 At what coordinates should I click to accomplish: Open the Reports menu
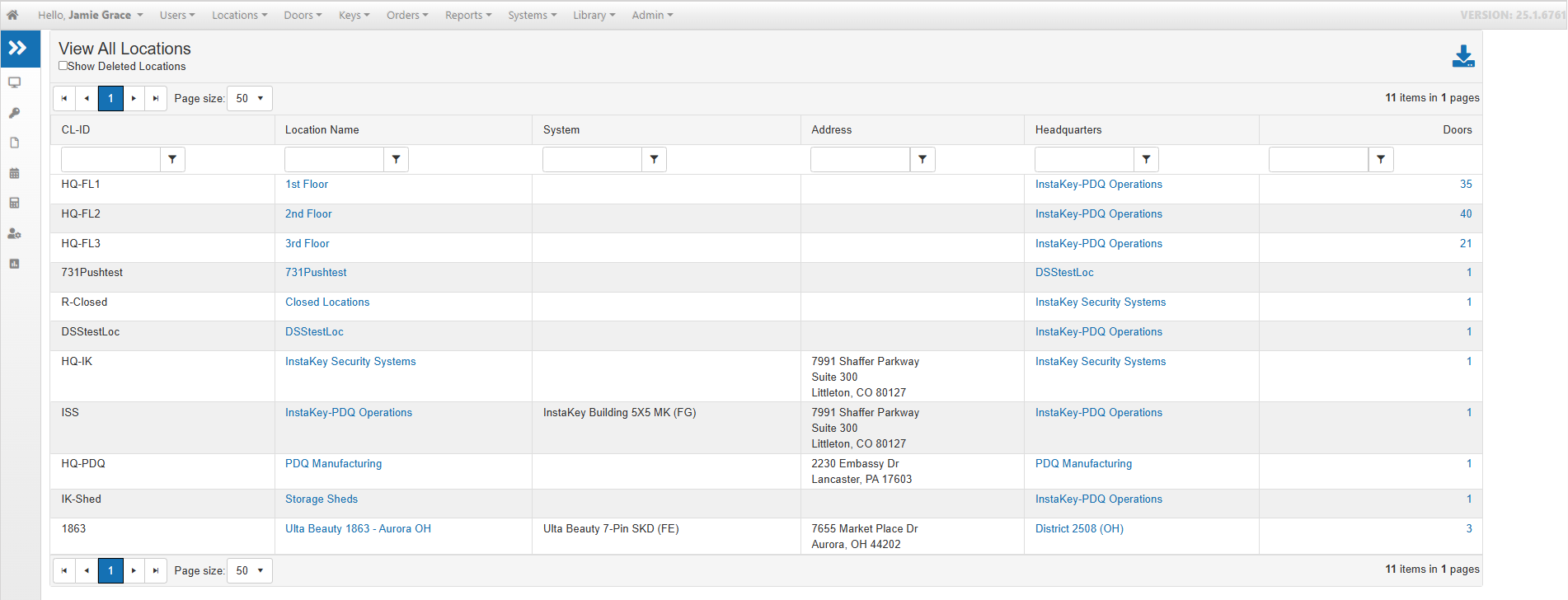click(468, 15)
